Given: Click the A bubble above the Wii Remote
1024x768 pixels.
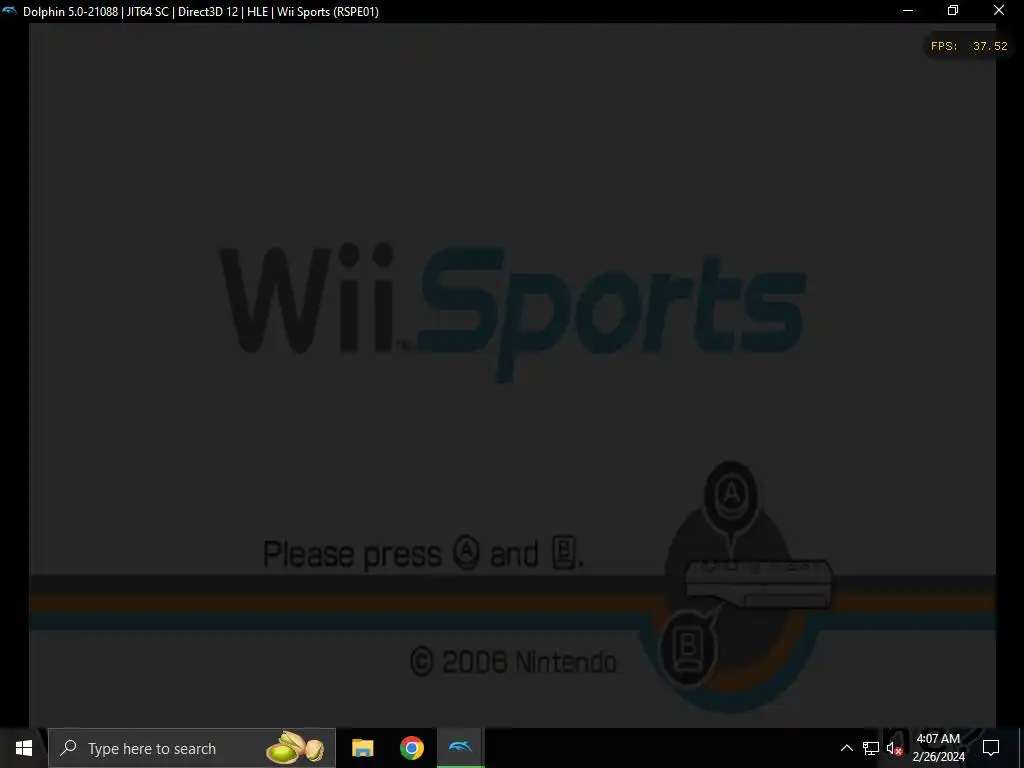Looking at the screenshot, I should pos(731,494).
